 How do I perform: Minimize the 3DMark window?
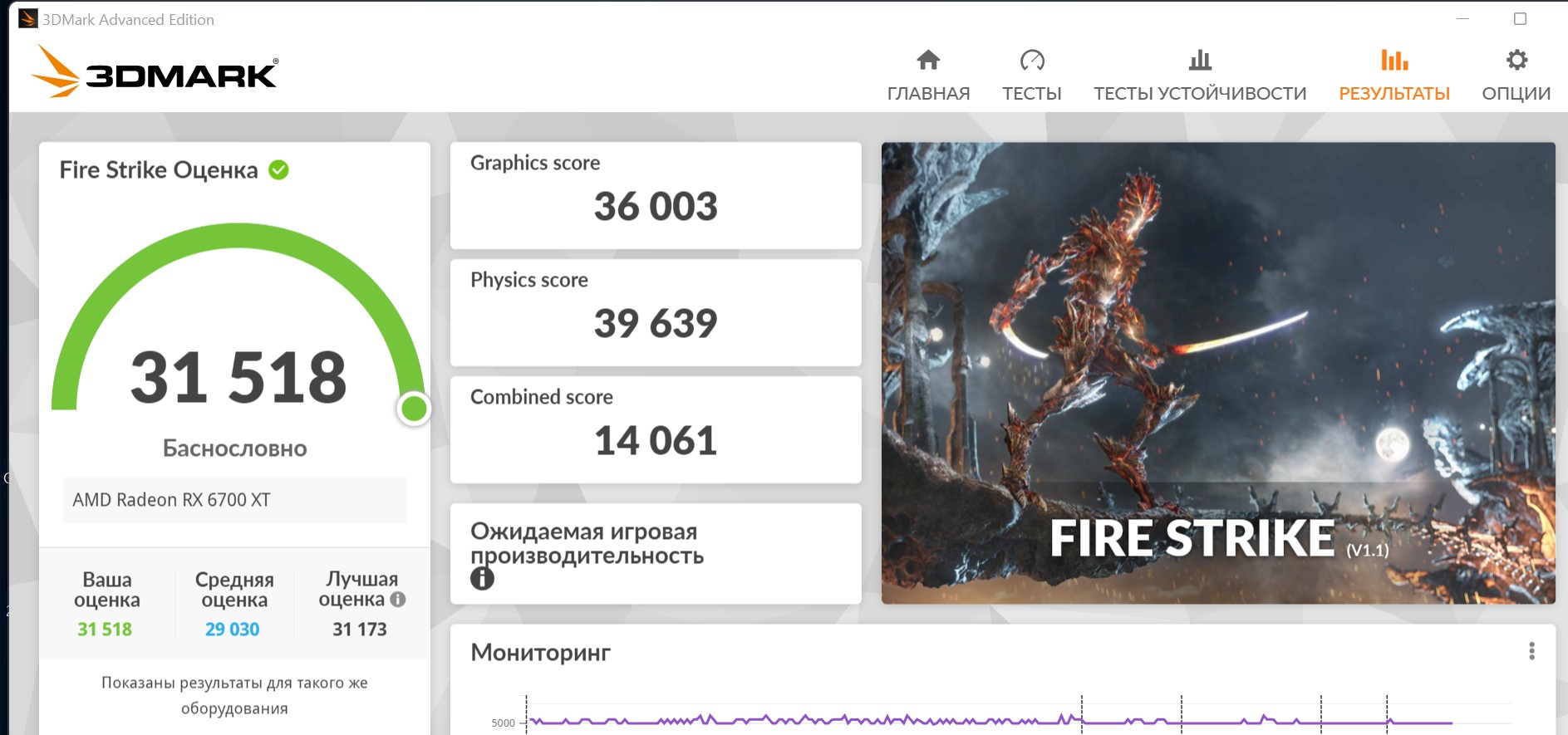(x=1463, y=19)
